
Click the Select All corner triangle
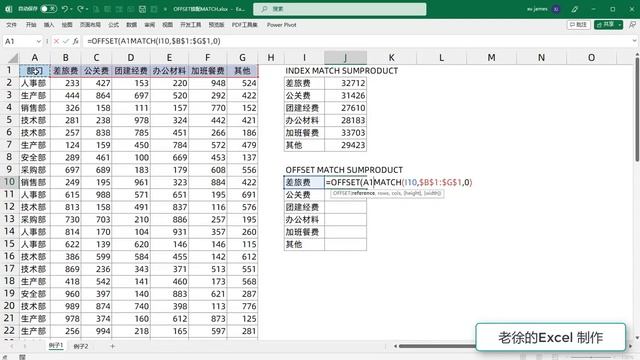point(13,58)
